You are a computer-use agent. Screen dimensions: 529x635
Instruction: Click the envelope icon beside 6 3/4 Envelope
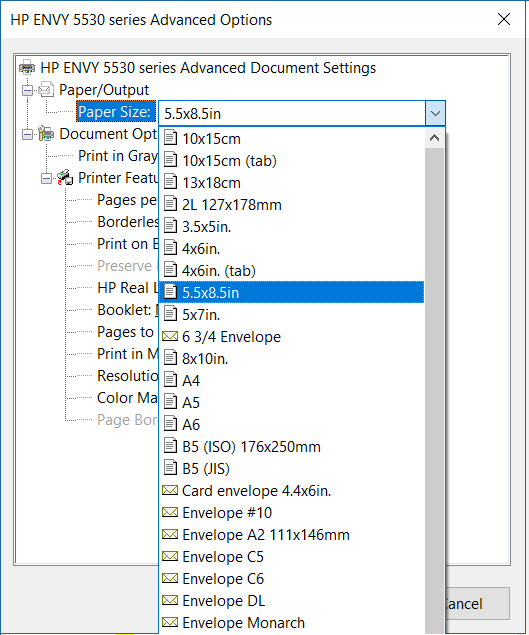pyautogui.click(x=170, y=336)
